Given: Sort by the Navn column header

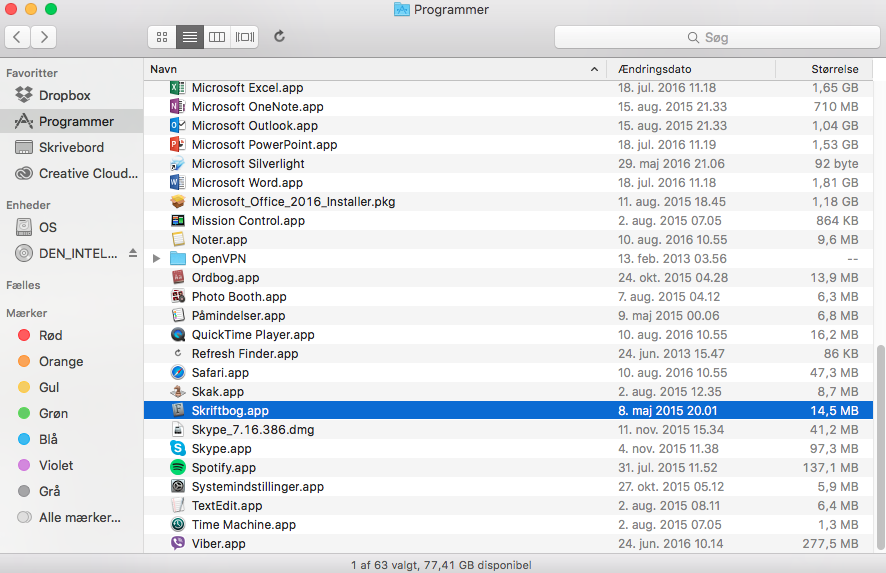Looking at the screenshot, I should pyautogui.click(x=370, y=69).
